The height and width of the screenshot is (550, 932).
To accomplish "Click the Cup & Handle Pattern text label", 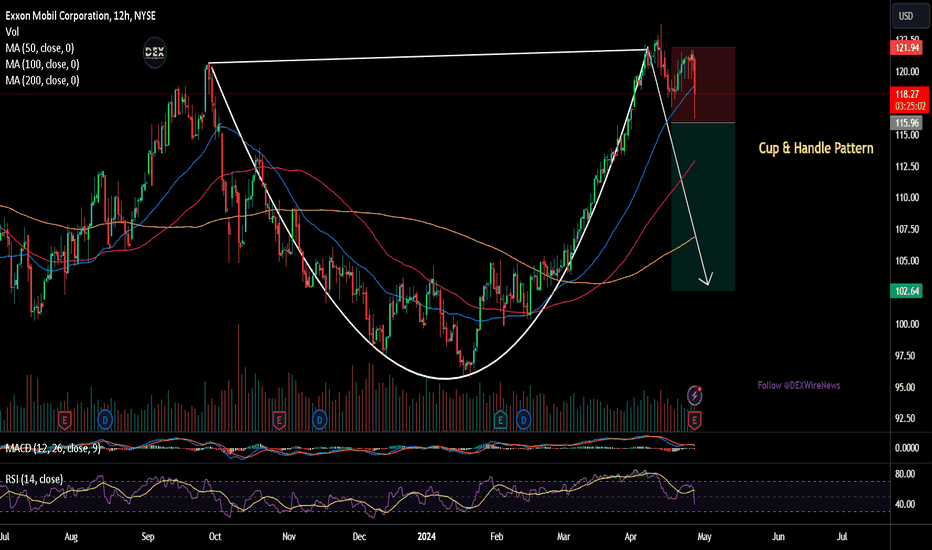I will click(816, 148).
